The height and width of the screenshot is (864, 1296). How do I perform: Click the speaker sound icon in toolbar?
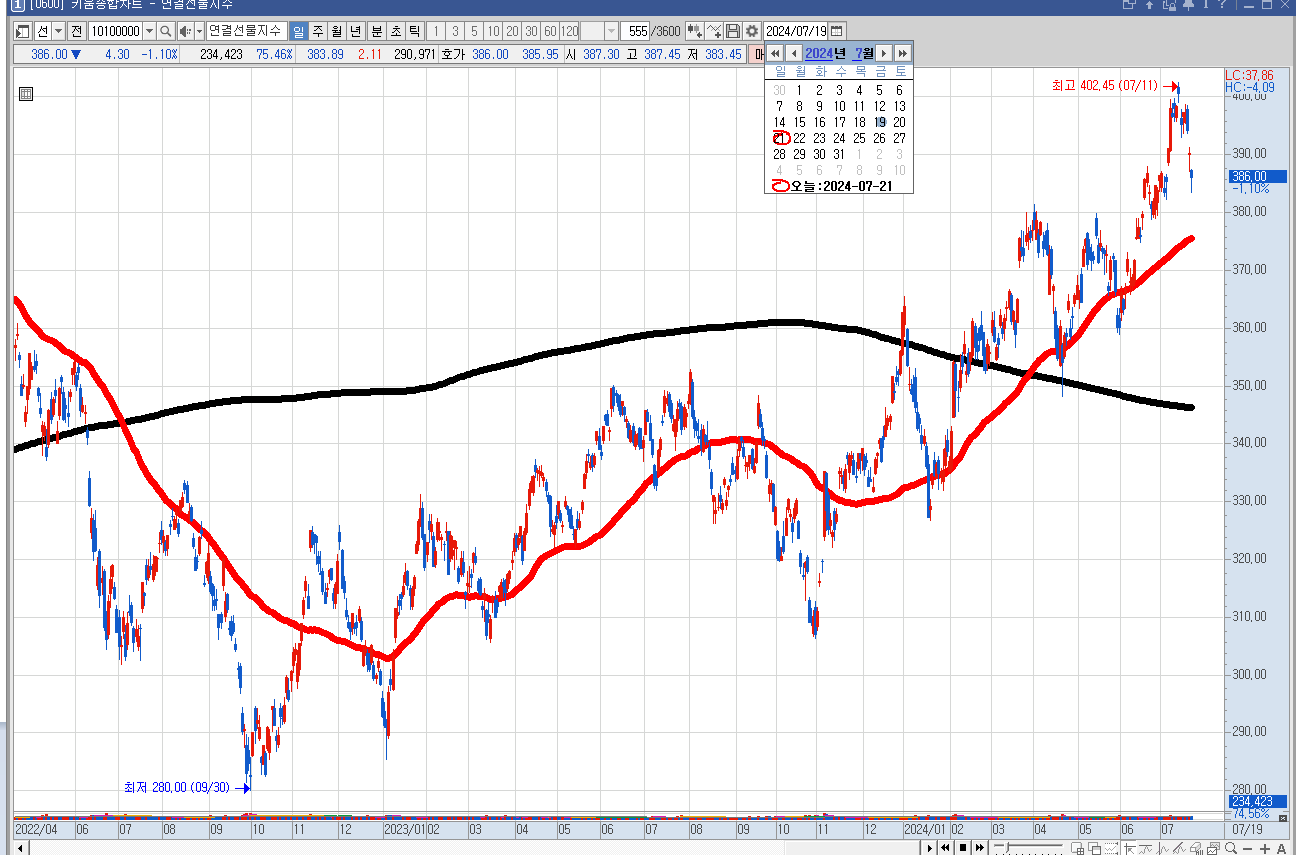pos(185,31)
